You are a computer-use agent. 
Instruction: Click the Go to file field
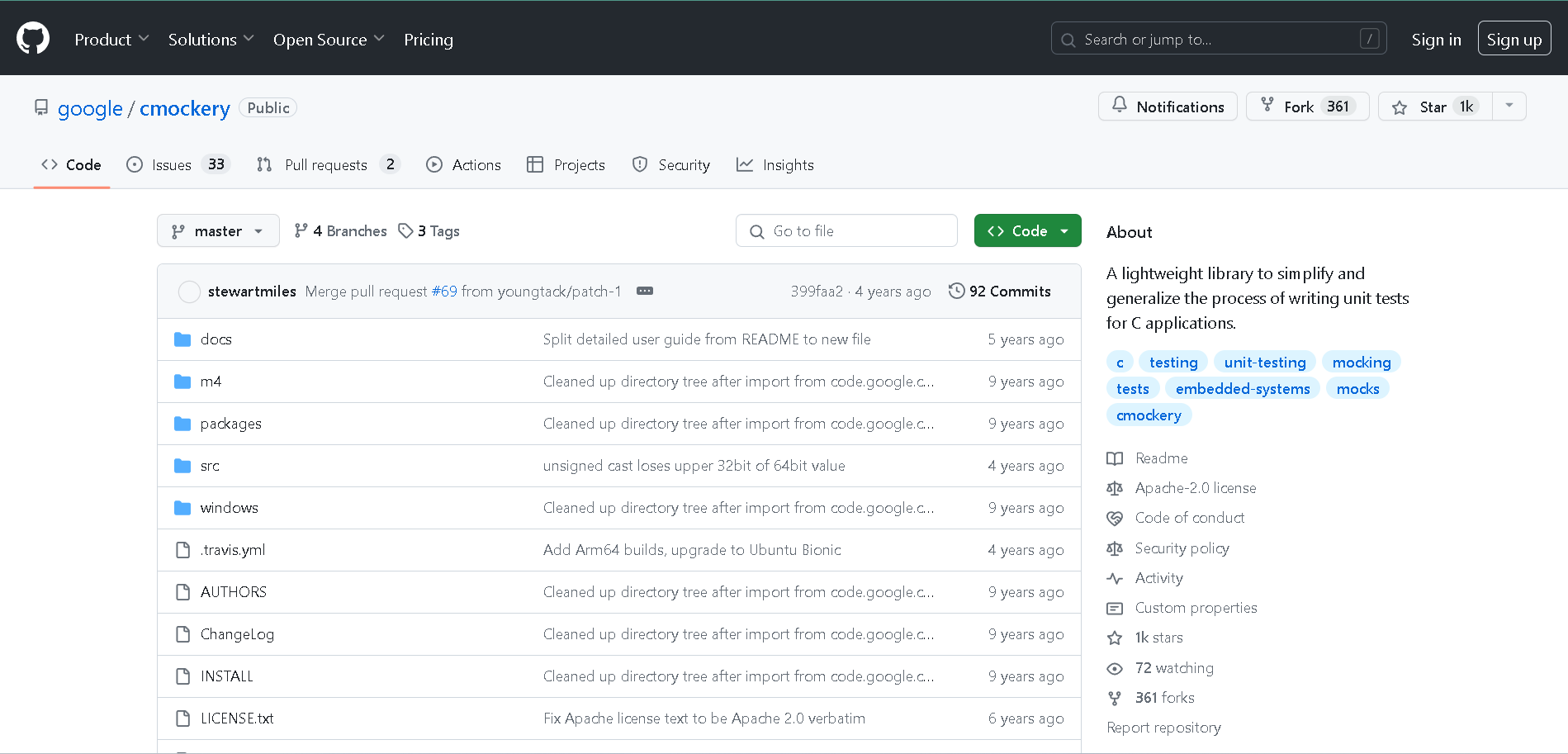pyautogui.click(x=846, y=231)
